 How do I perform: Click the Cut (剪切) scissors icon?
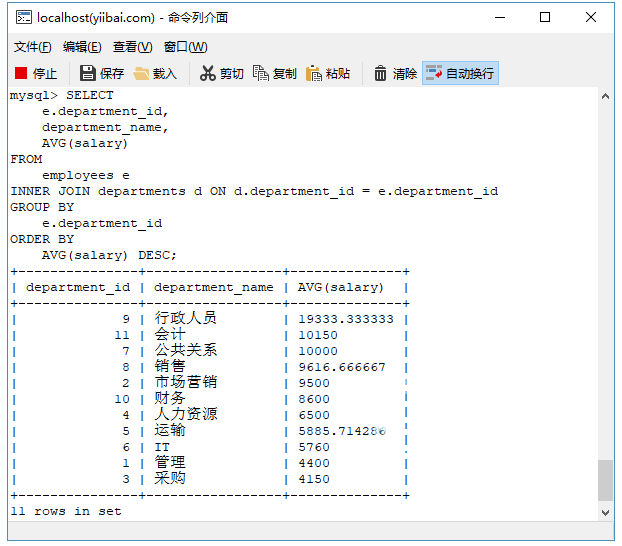click(207, 73)
